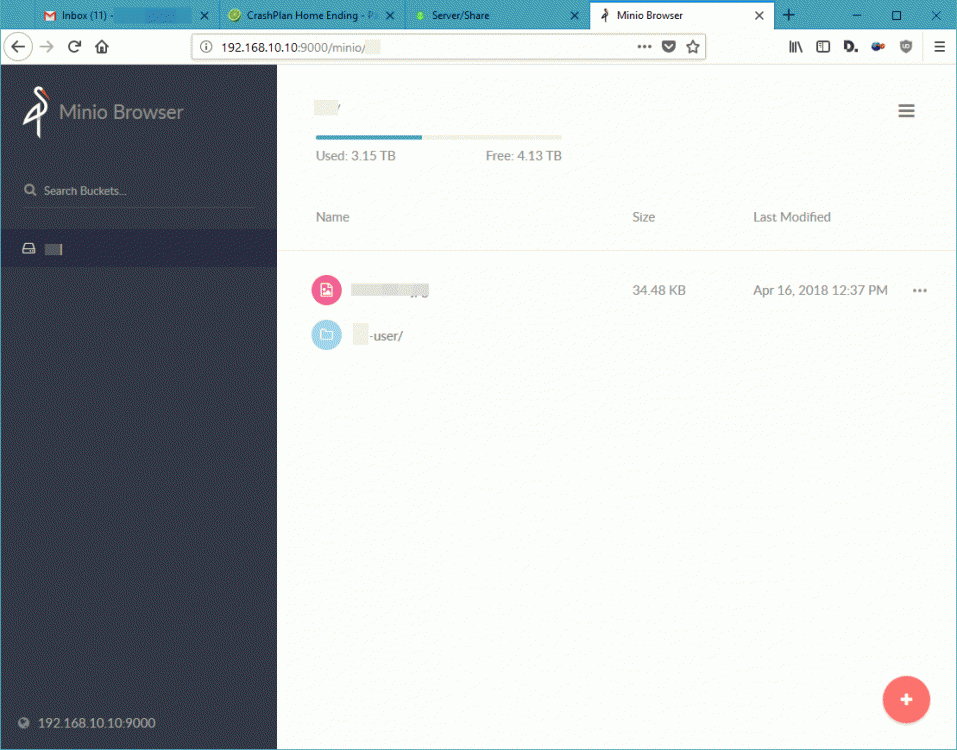Screen dimensions: 957x750
Task: Open the -user/ folder
Action: point(378,336)
